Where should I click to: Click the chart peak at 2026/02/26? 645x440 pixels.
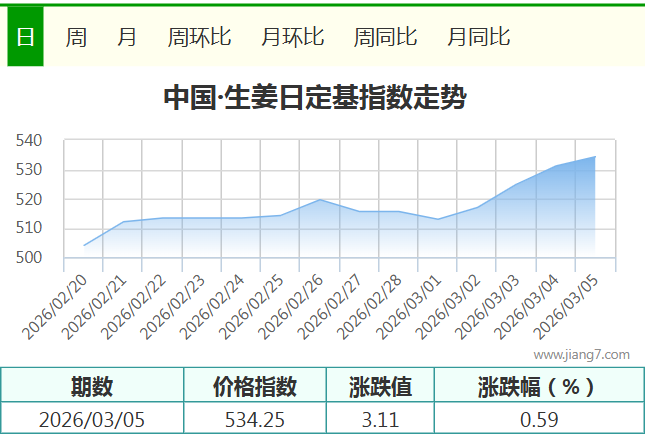(x=319, y=200)
